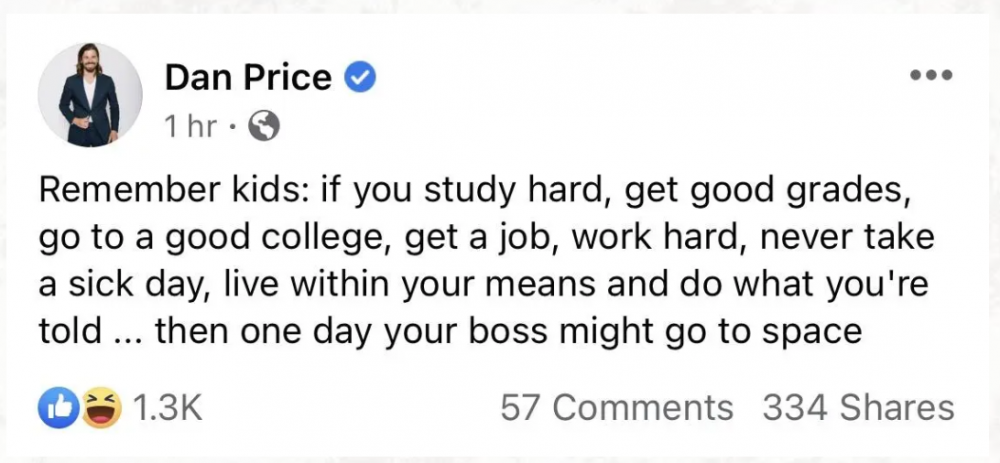1000x463 pixels.
Task: Open the "1 hr" post timestamp
Action: [188, 126]
